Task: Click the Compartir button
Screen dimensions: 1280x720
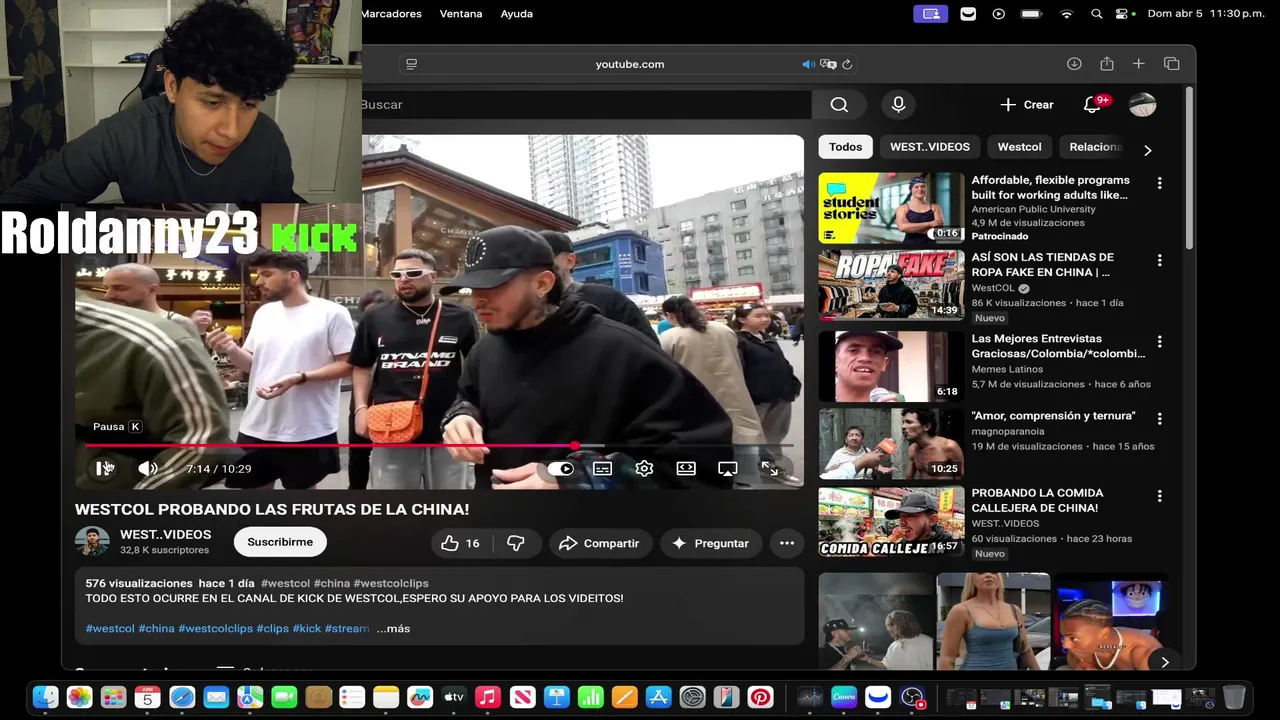Action: (x=600, y=543)
